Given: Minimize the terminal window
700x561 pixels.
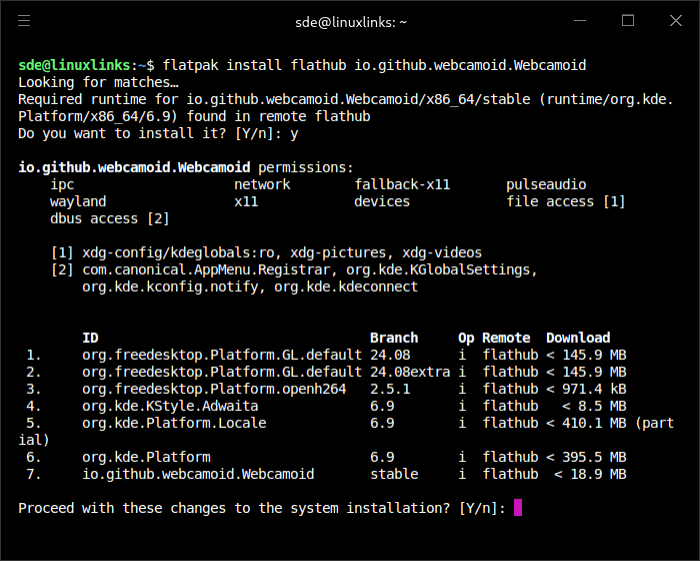Looking at the screenshot, I should [x=579, y=21].
